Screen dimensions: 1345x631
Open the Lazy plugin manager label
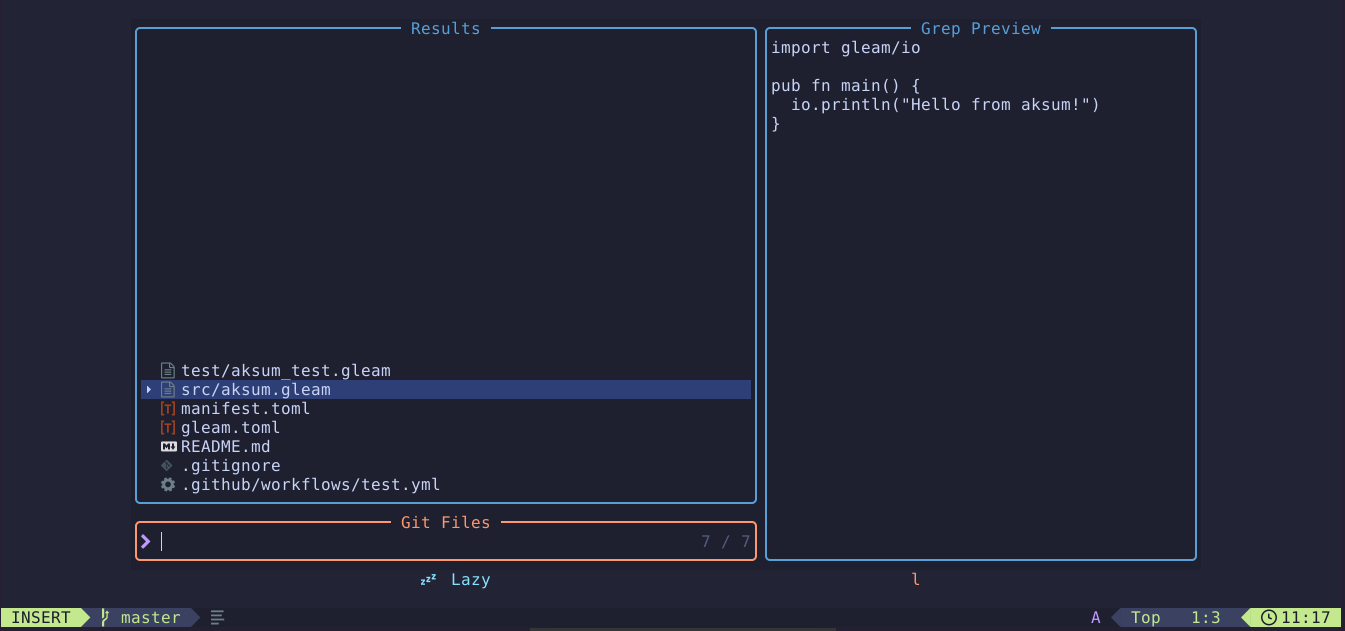point(470,579)
